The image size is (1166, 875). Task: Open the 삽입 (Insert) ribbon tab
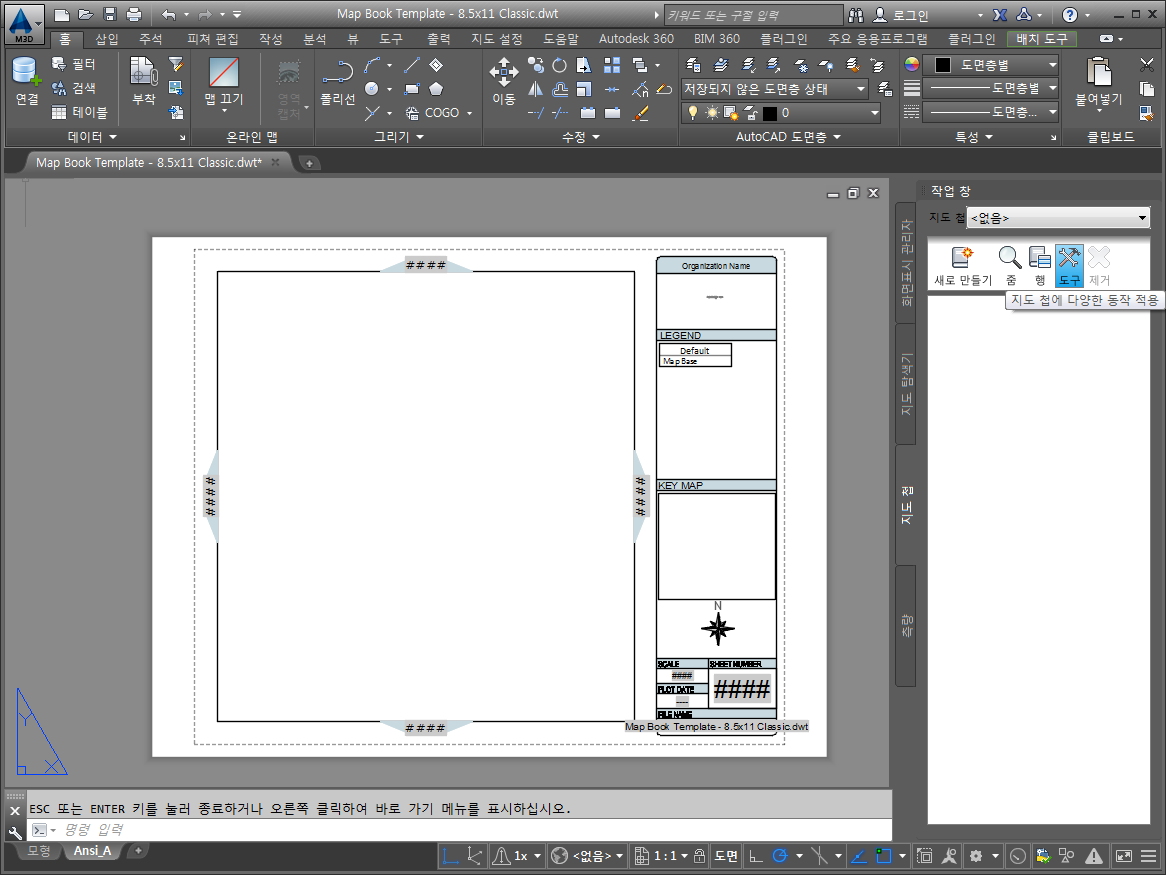coord(106,39)
